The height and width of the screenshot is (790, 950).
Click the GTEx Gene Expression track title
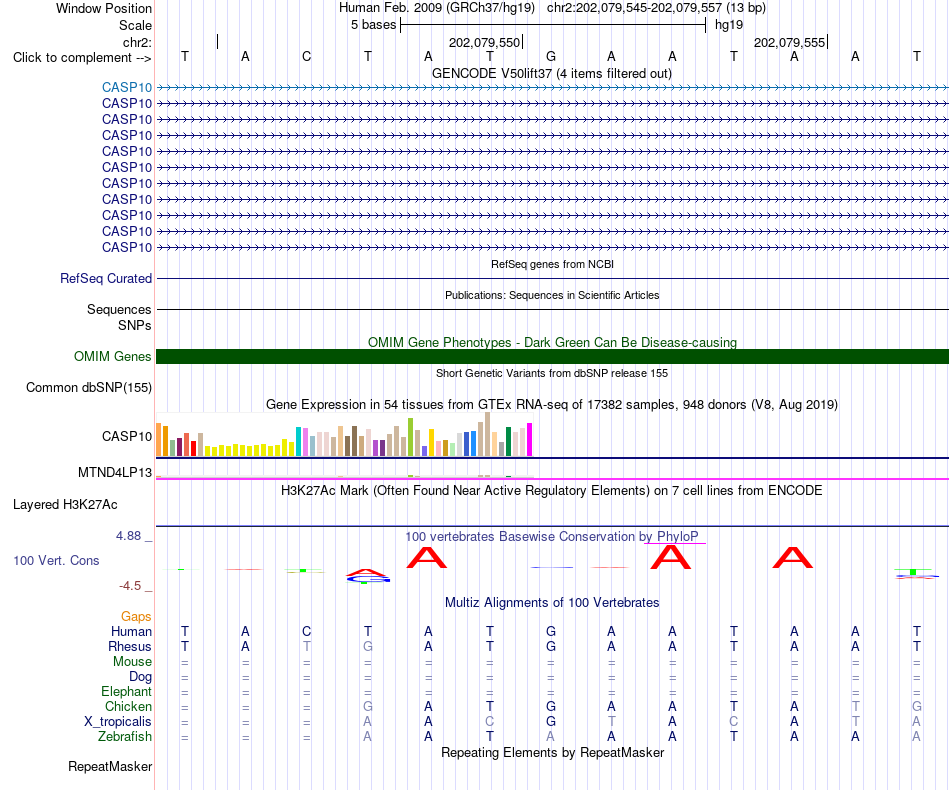tap(552, 405)
